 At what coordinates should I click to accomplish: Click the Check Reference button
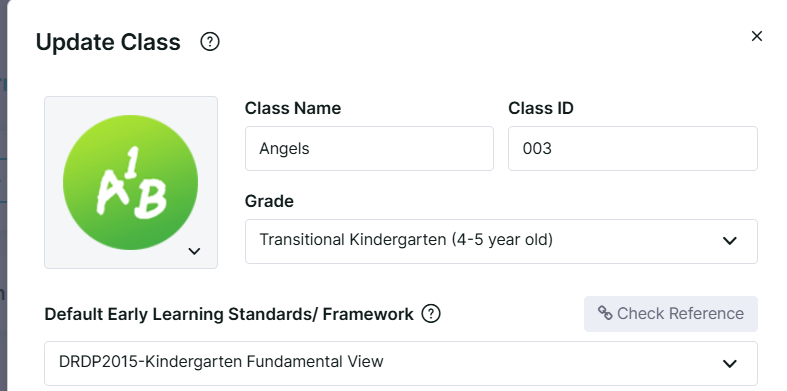coord(671,314)
